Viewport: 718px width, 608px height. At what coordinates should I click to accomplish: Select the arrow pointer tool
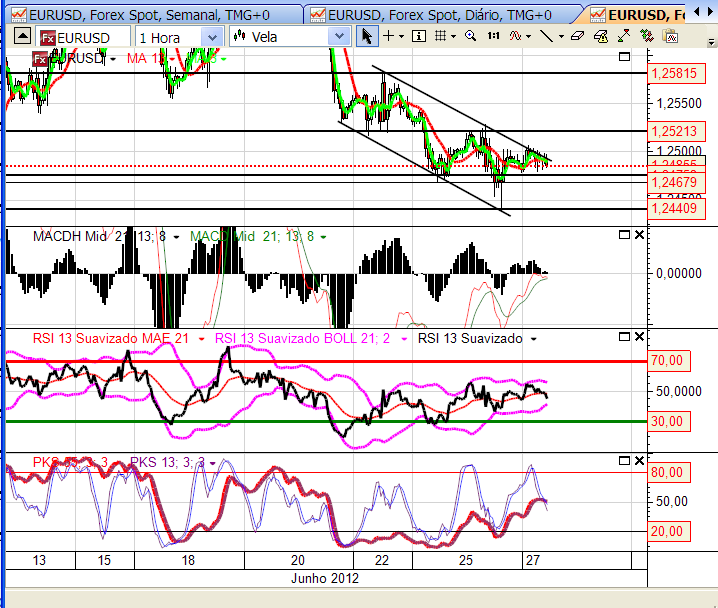(367, 36)
